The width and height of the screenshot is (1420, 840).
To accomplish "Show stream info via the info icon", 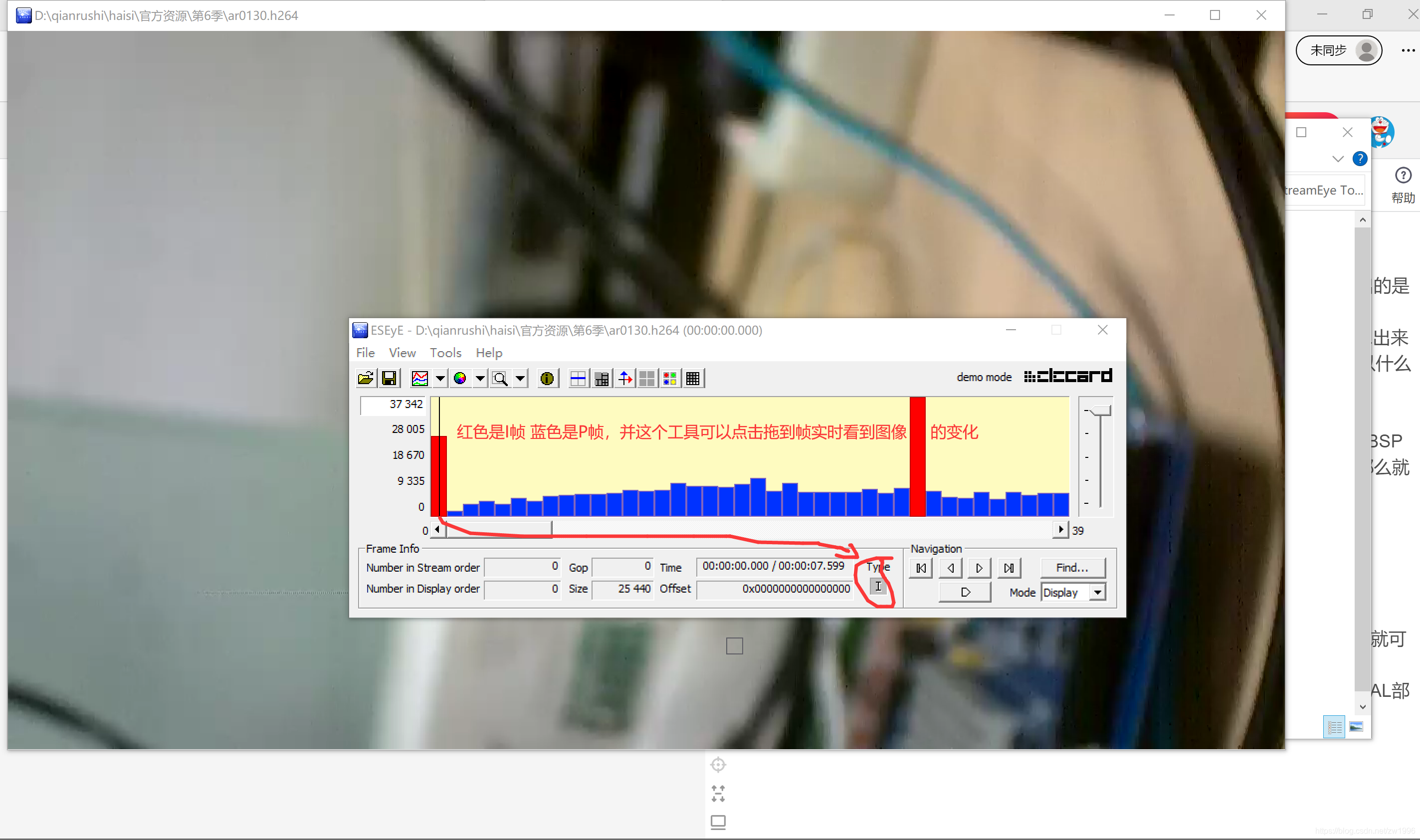I will pos(547,378).
